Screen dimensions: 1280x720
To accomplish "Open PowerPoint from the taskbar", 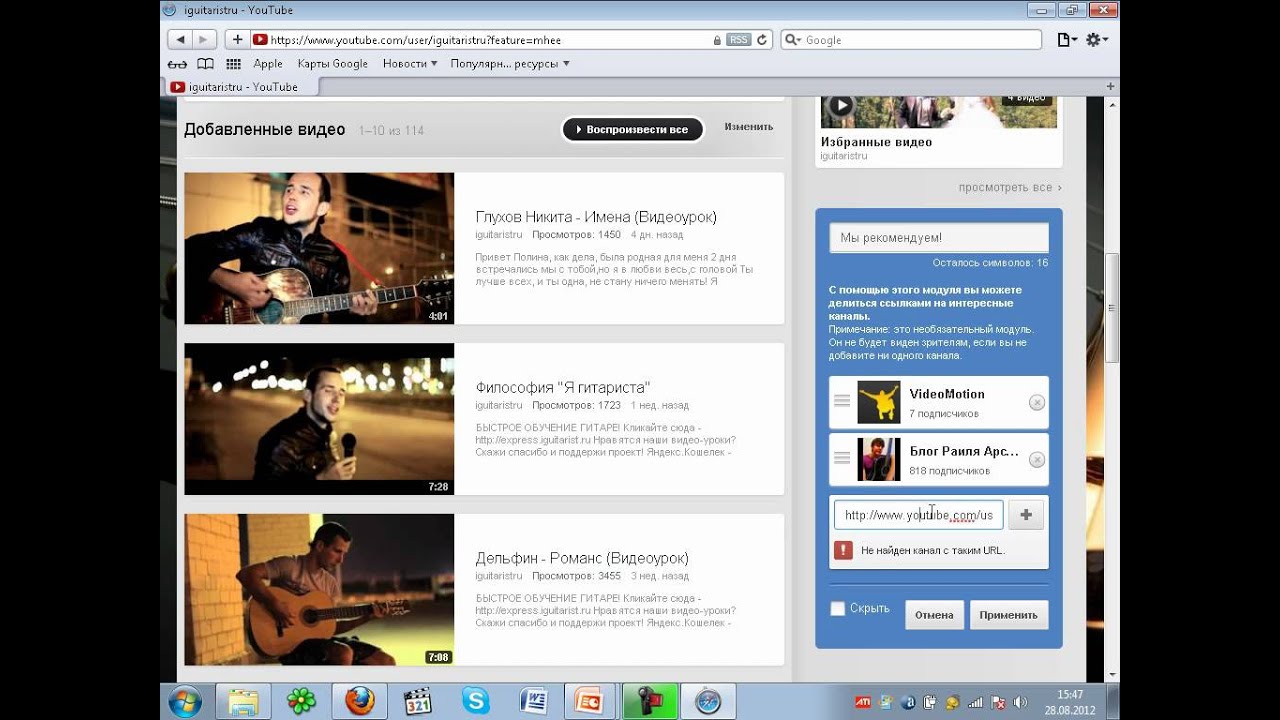I will point(591,702).
